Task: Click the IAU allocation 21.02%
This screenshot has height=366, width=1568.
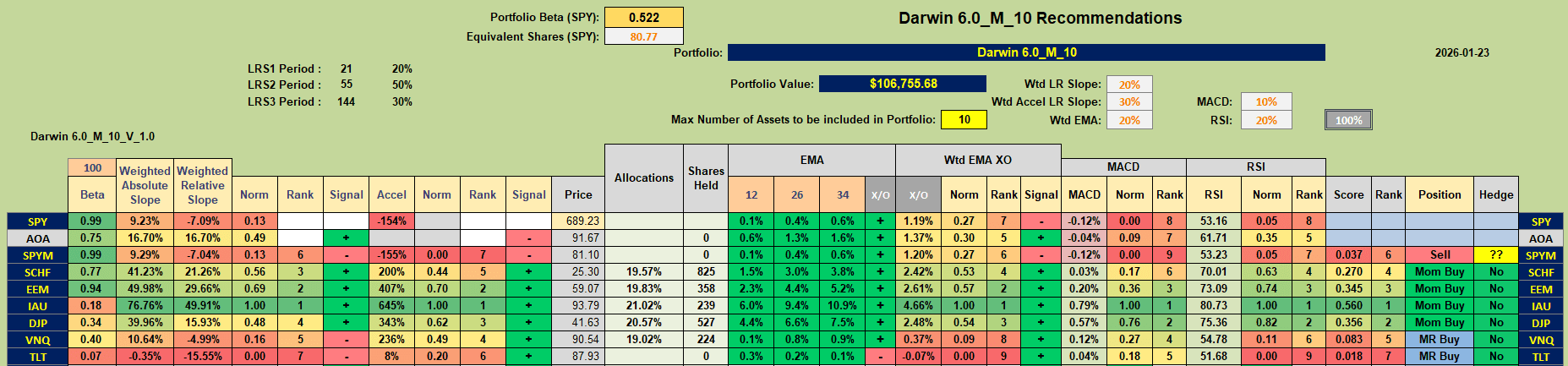Action: coord(644,305)
